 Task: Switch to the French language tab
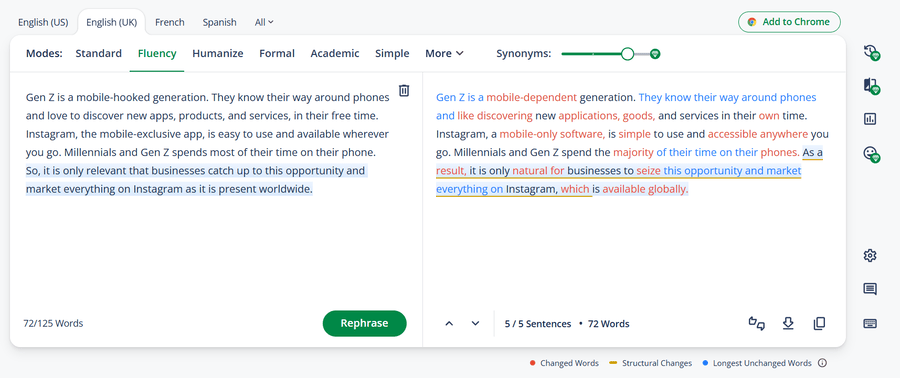click(x=170, y=22)
